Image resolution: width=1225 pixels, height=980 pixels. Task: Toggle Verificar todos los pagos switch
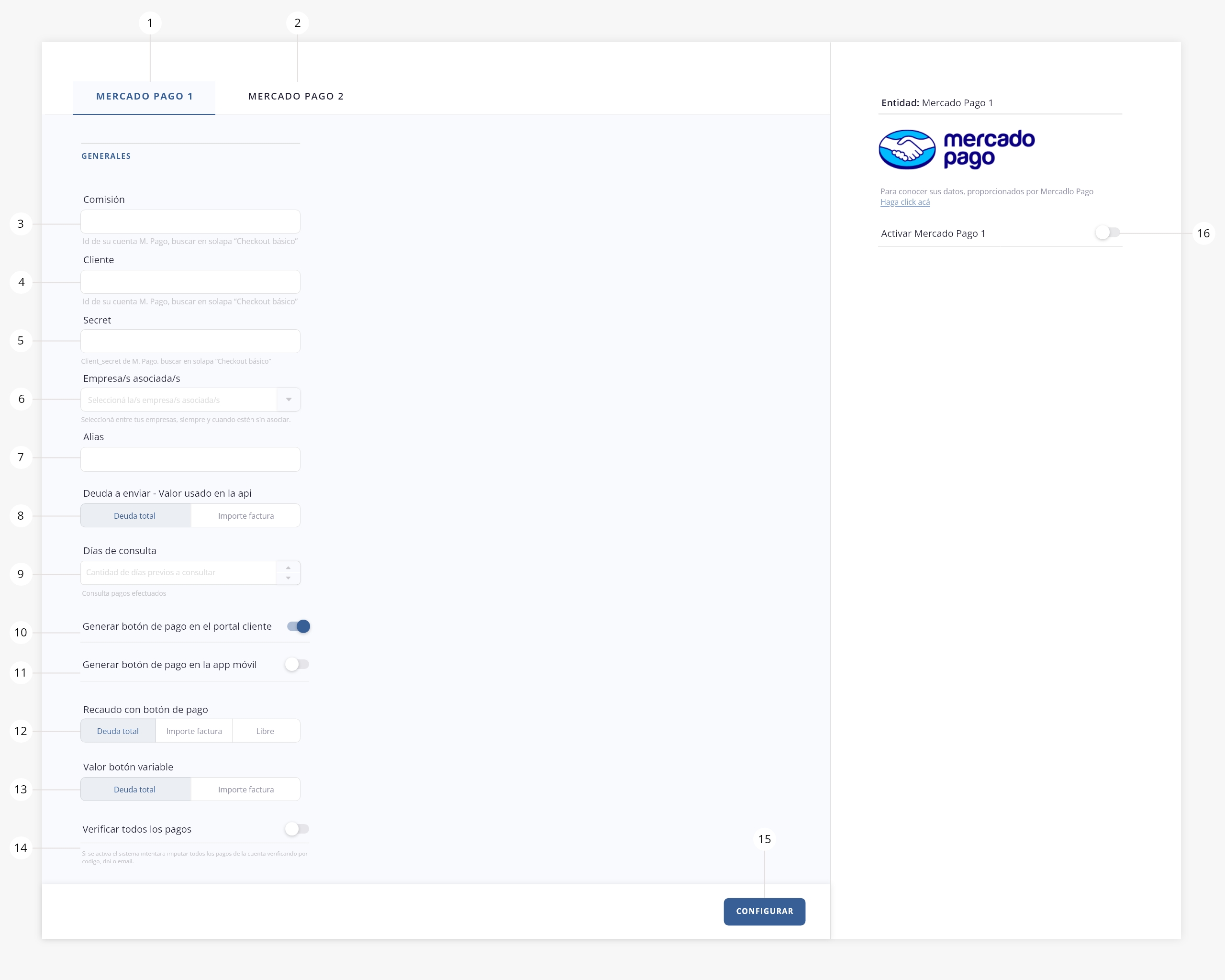[x=297, y=829]
